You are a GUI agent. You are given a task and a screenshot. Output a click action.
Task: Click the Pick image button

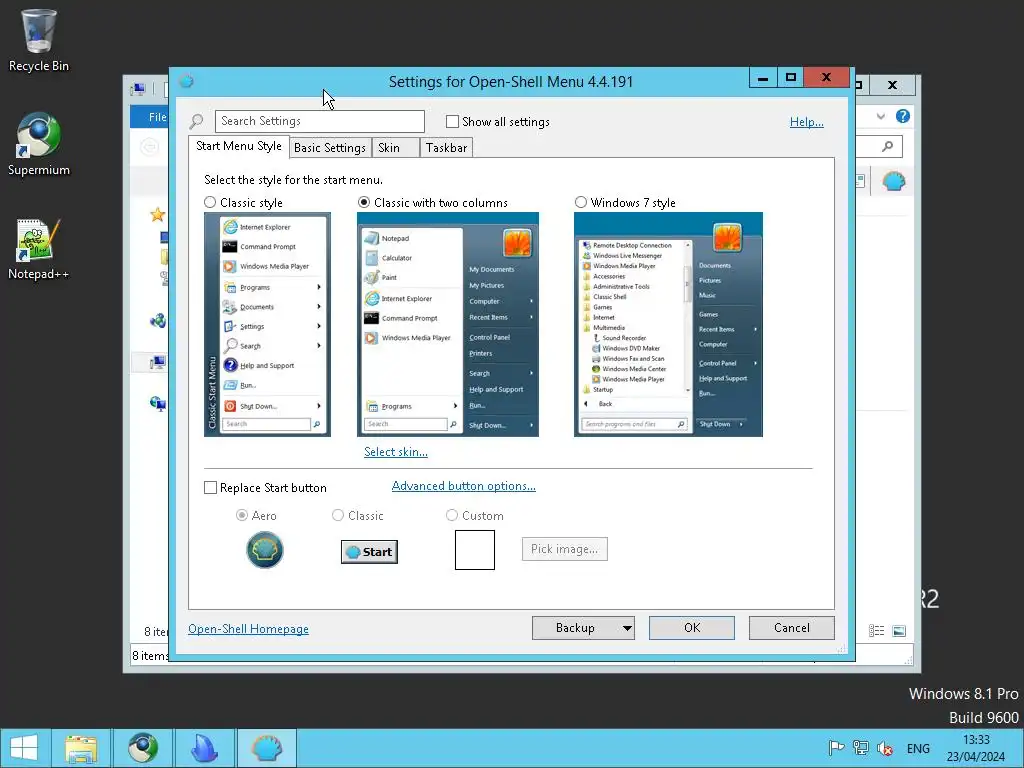pos(564,549)
